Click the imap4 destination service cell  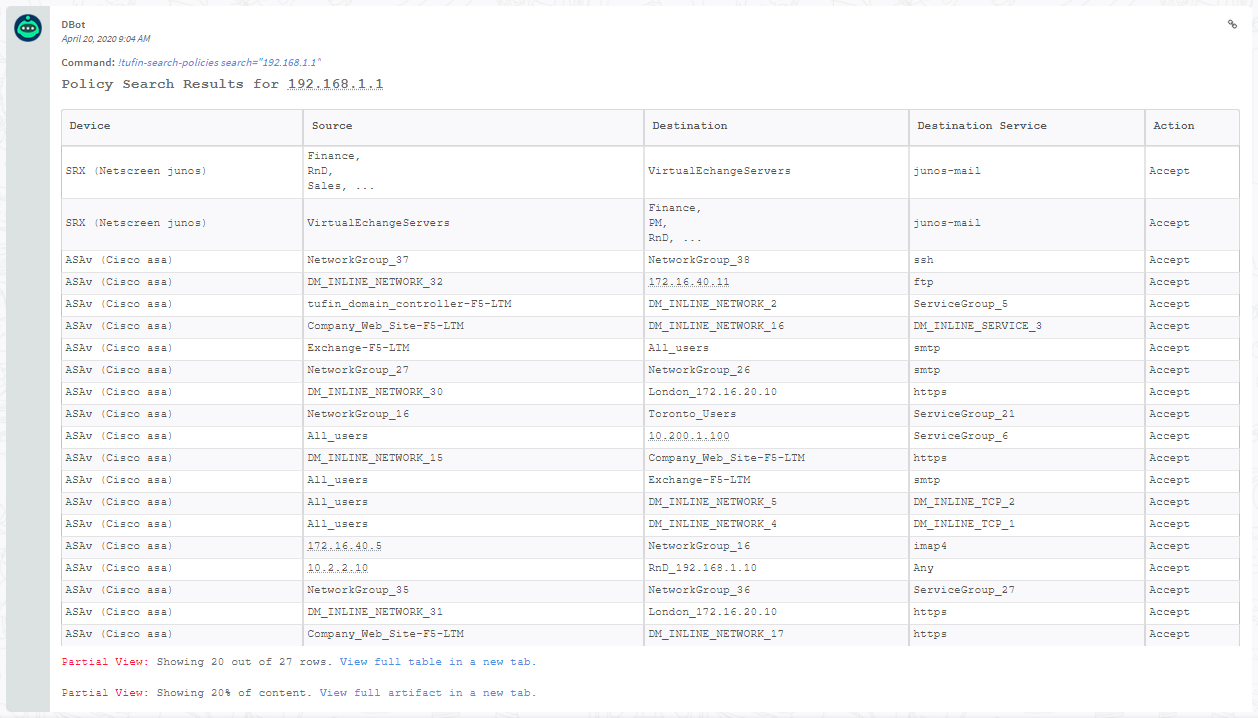931,546
